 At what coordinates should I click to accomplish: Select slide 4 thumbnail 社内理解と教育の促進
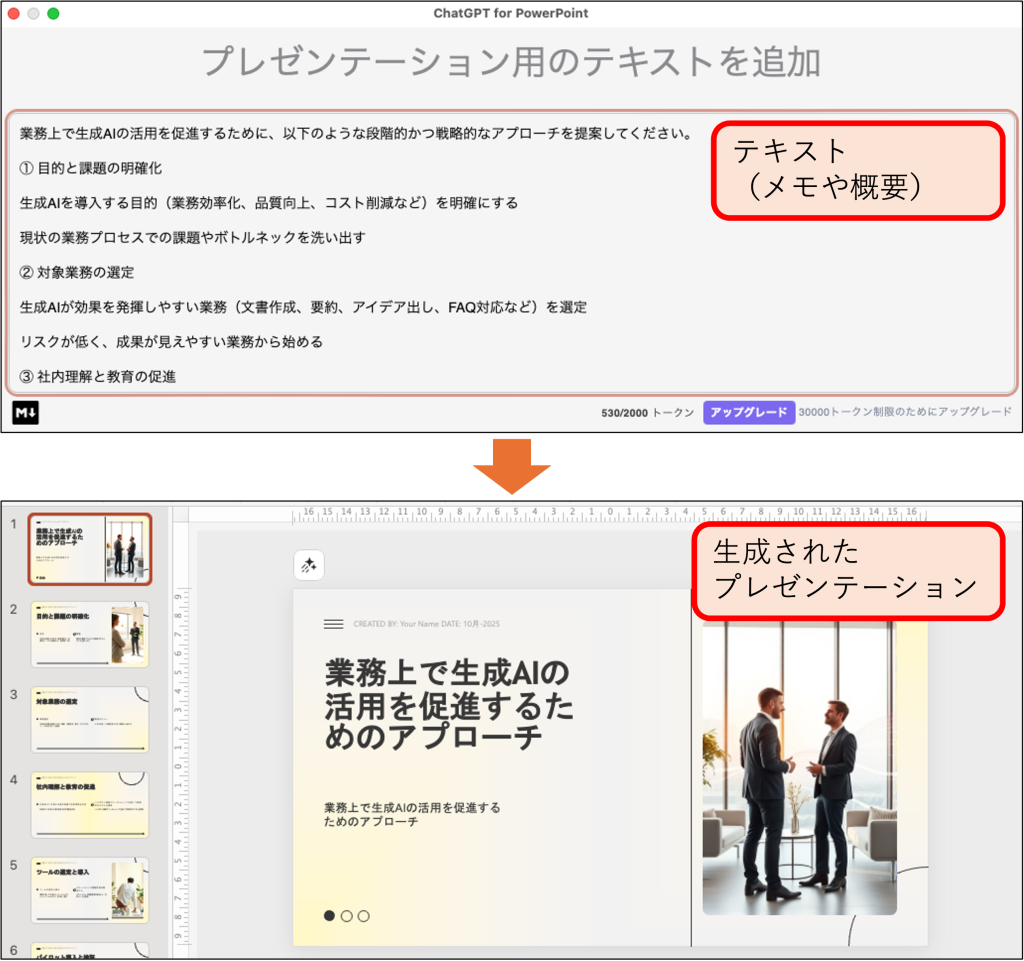pyautogui.click(x=90, y=804)
